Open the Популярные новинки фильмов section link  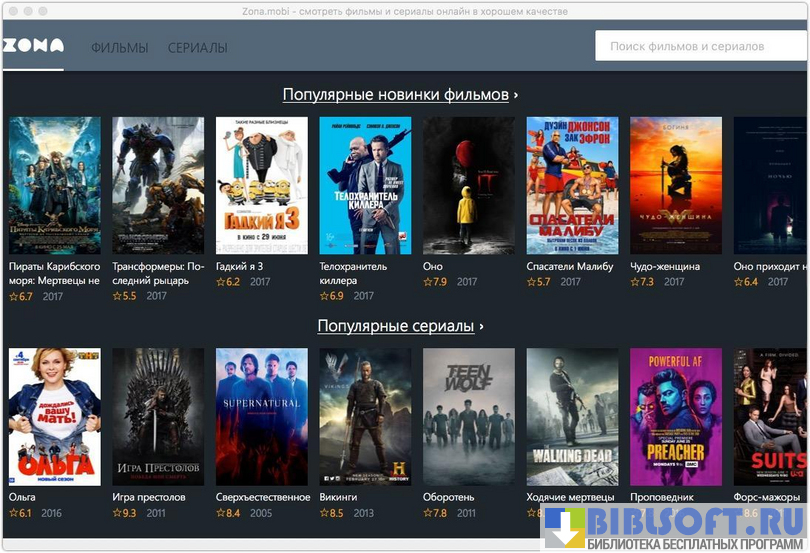click(395, 95)
